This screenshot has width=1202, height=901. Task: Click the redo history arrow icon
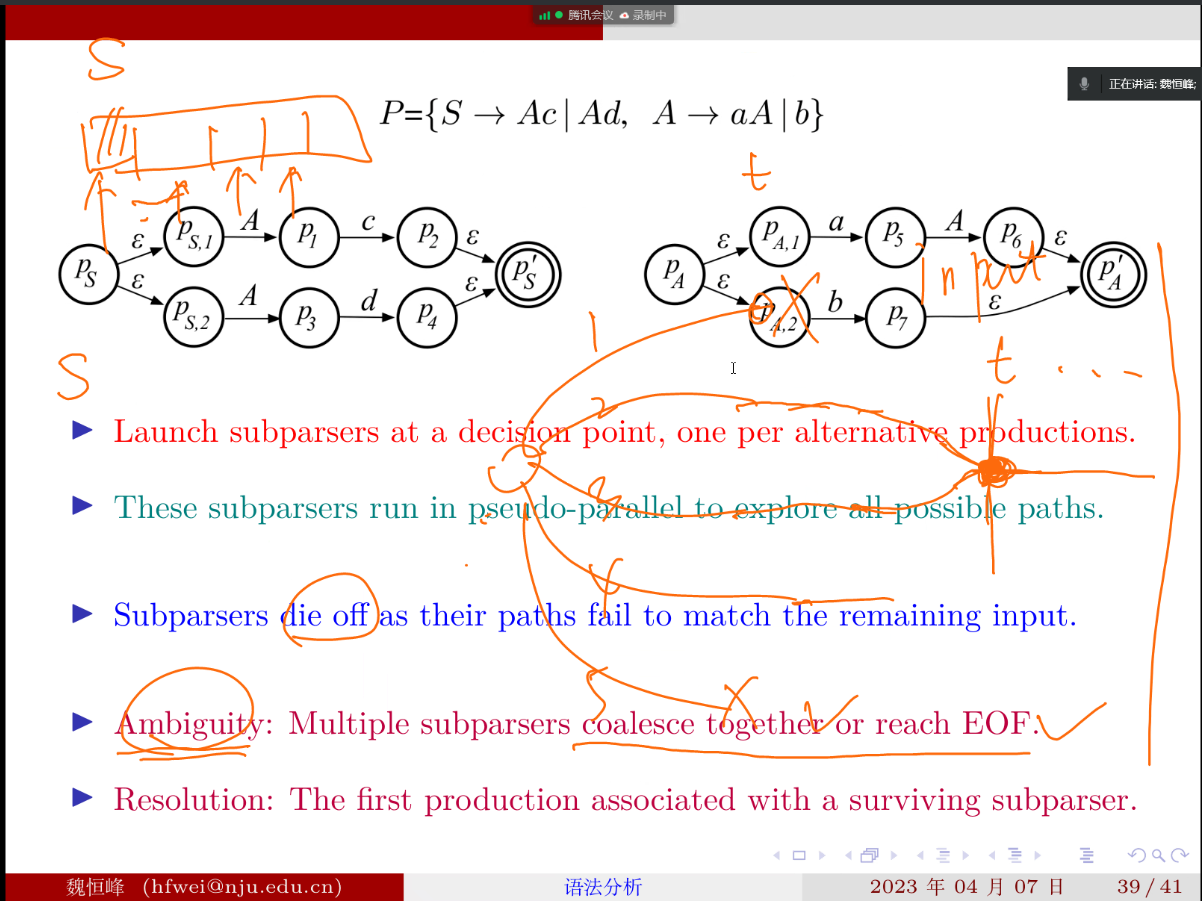coord(1178,855)
